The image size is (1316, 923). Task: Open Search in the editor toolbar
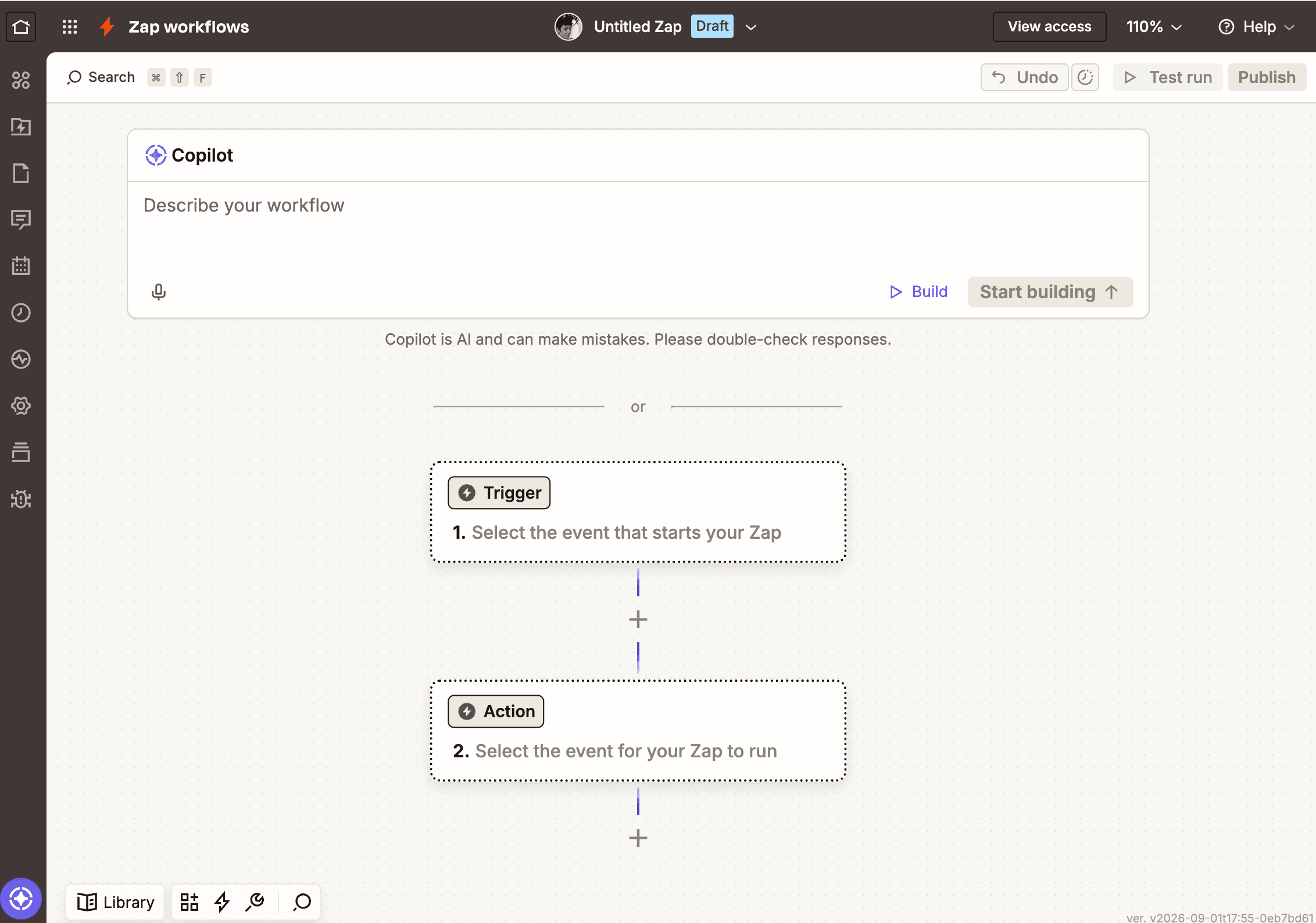[x=101, y=77]
